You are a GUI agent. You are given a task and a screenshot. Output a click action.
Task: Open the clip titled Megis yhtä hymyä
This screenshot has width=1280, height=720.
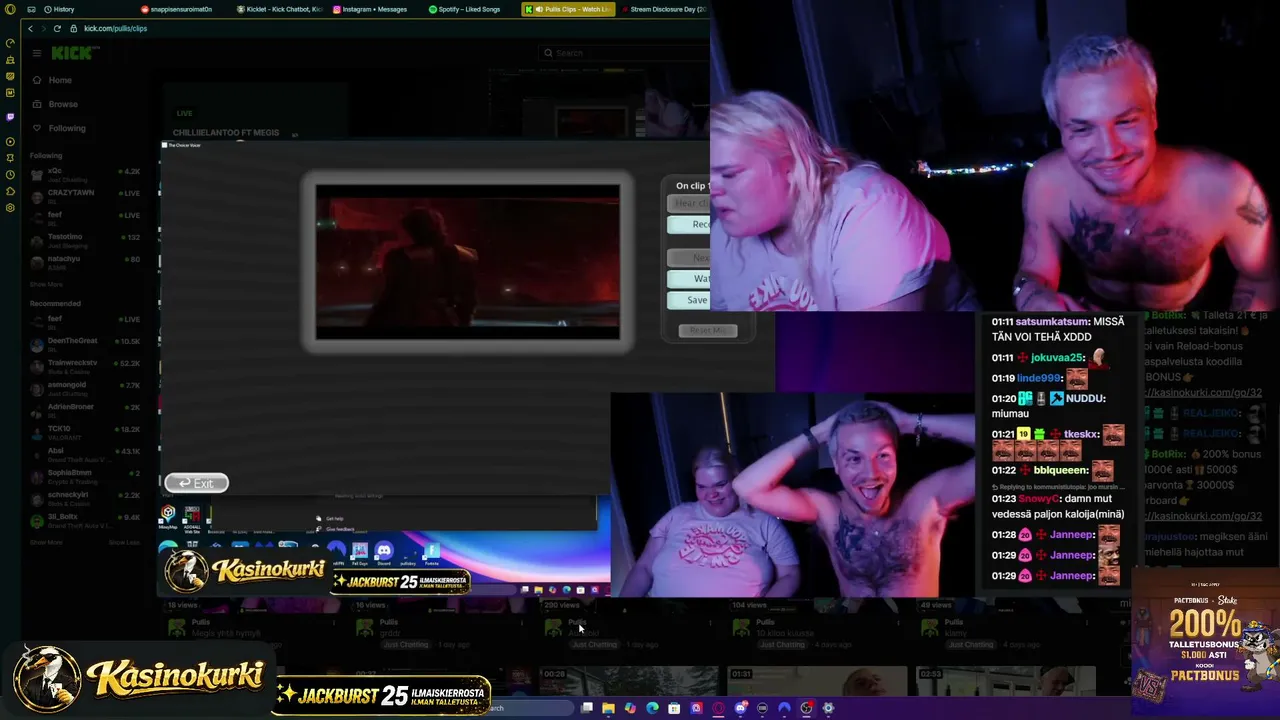(226, 633)
